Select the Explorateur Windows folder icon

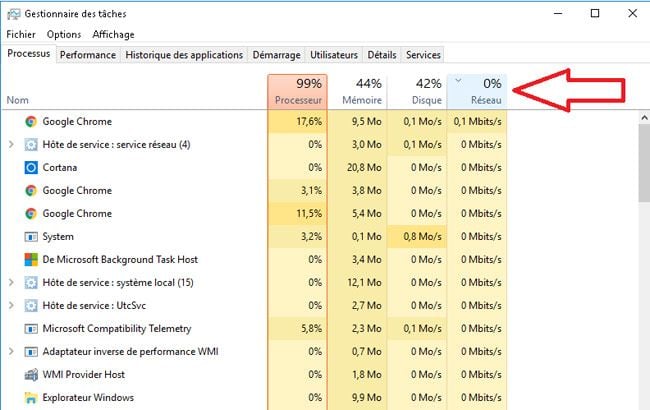point(31,398)
